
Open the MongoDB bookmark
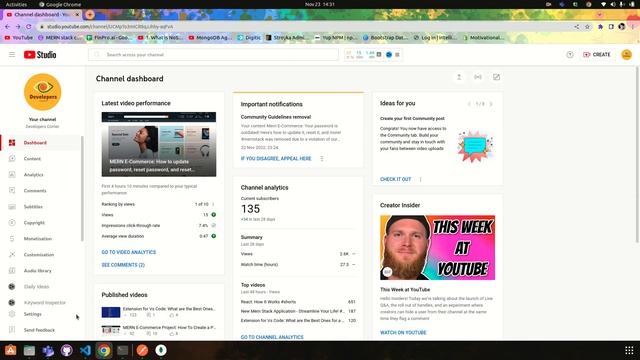(210, 38)
